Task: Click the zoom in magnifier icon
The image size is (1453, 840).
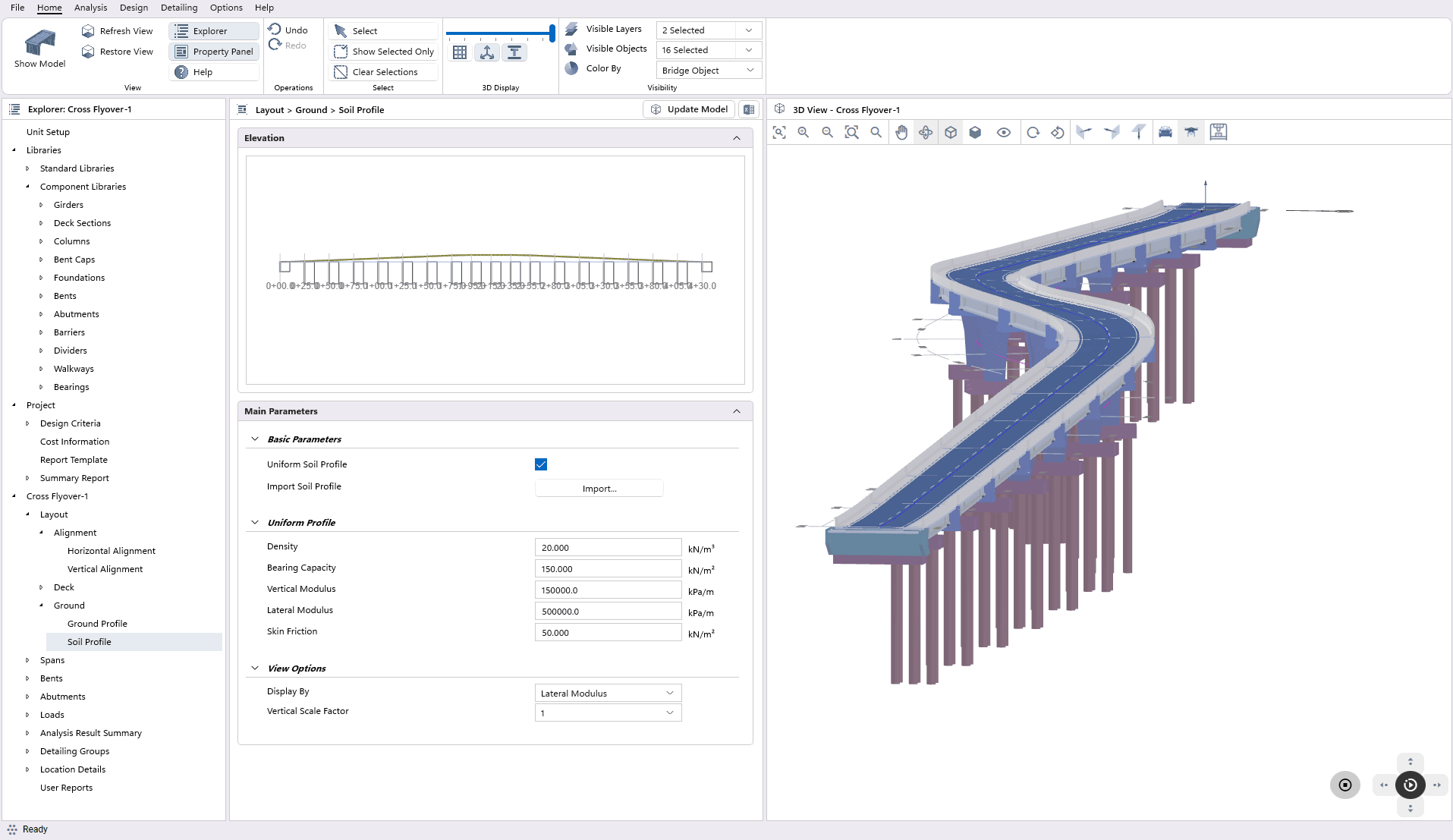Action: 803,132
